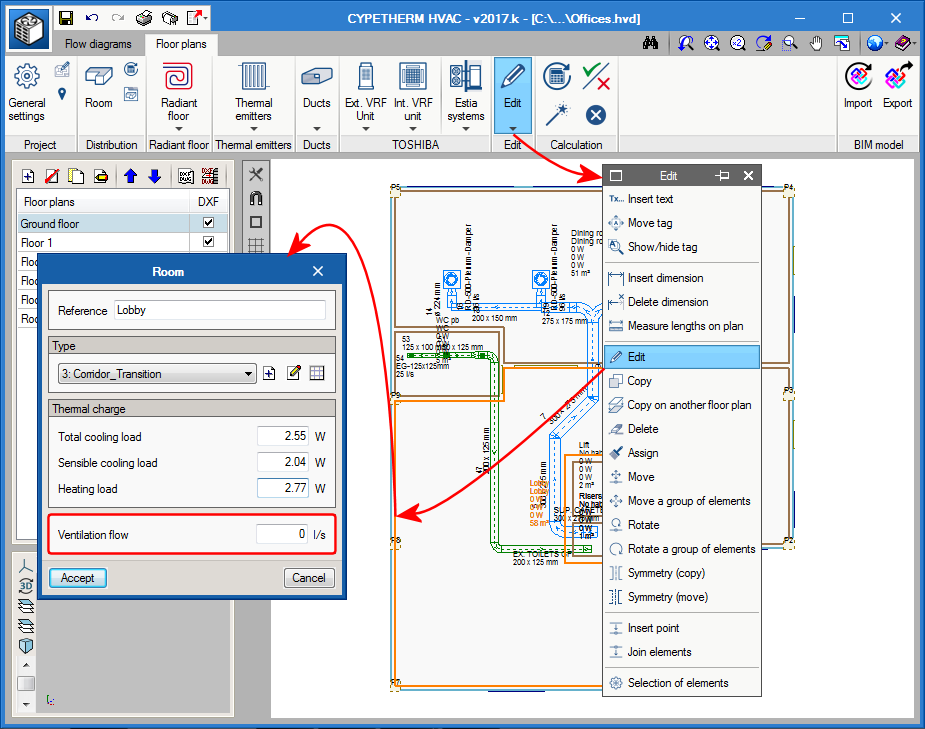
Task: Click the Ventilation flow input field
Action: pos(282,535)
